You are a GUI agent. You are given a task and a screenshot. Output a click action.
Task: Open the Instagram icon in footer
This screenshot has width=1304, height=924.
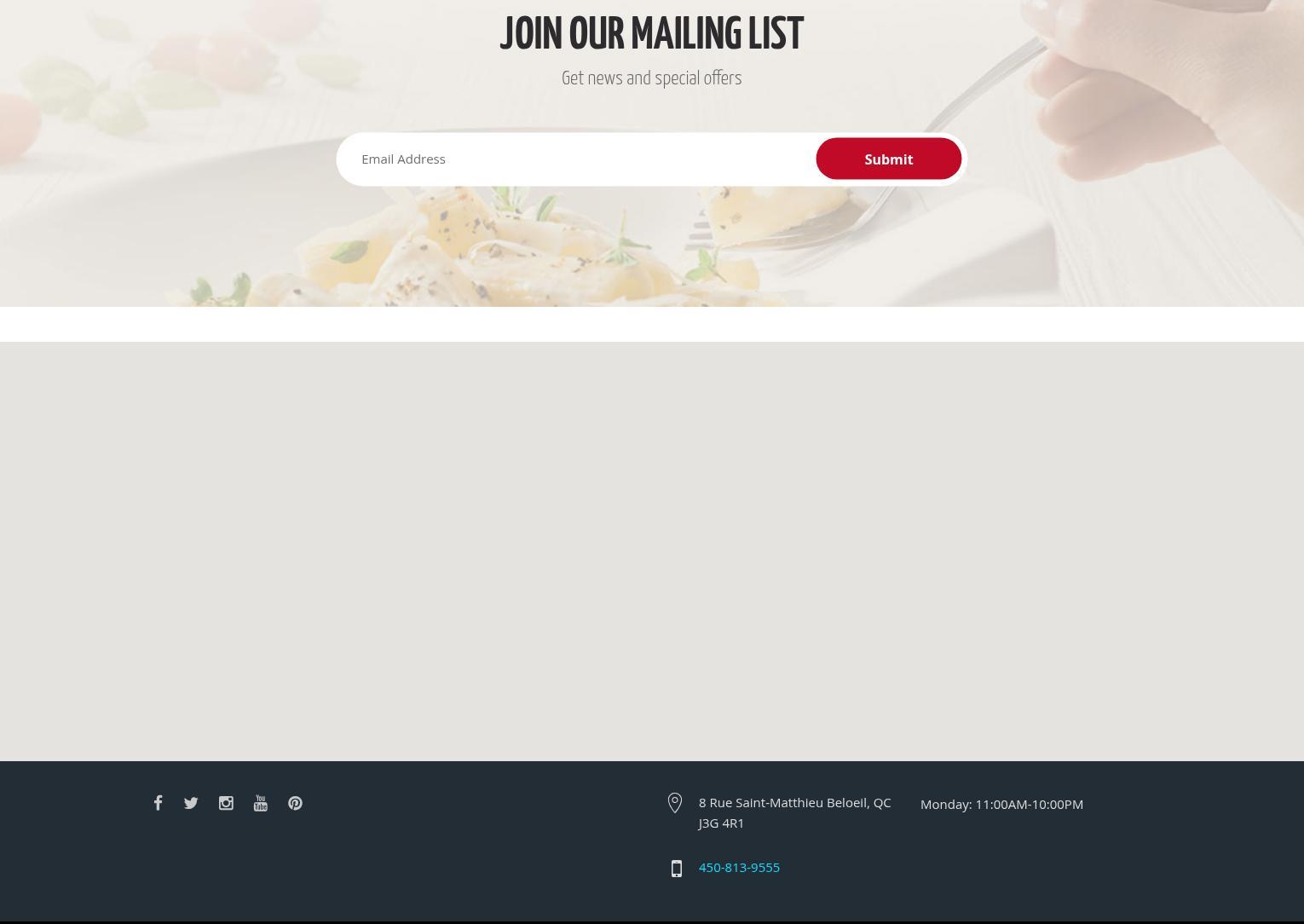tap(226, 803)
